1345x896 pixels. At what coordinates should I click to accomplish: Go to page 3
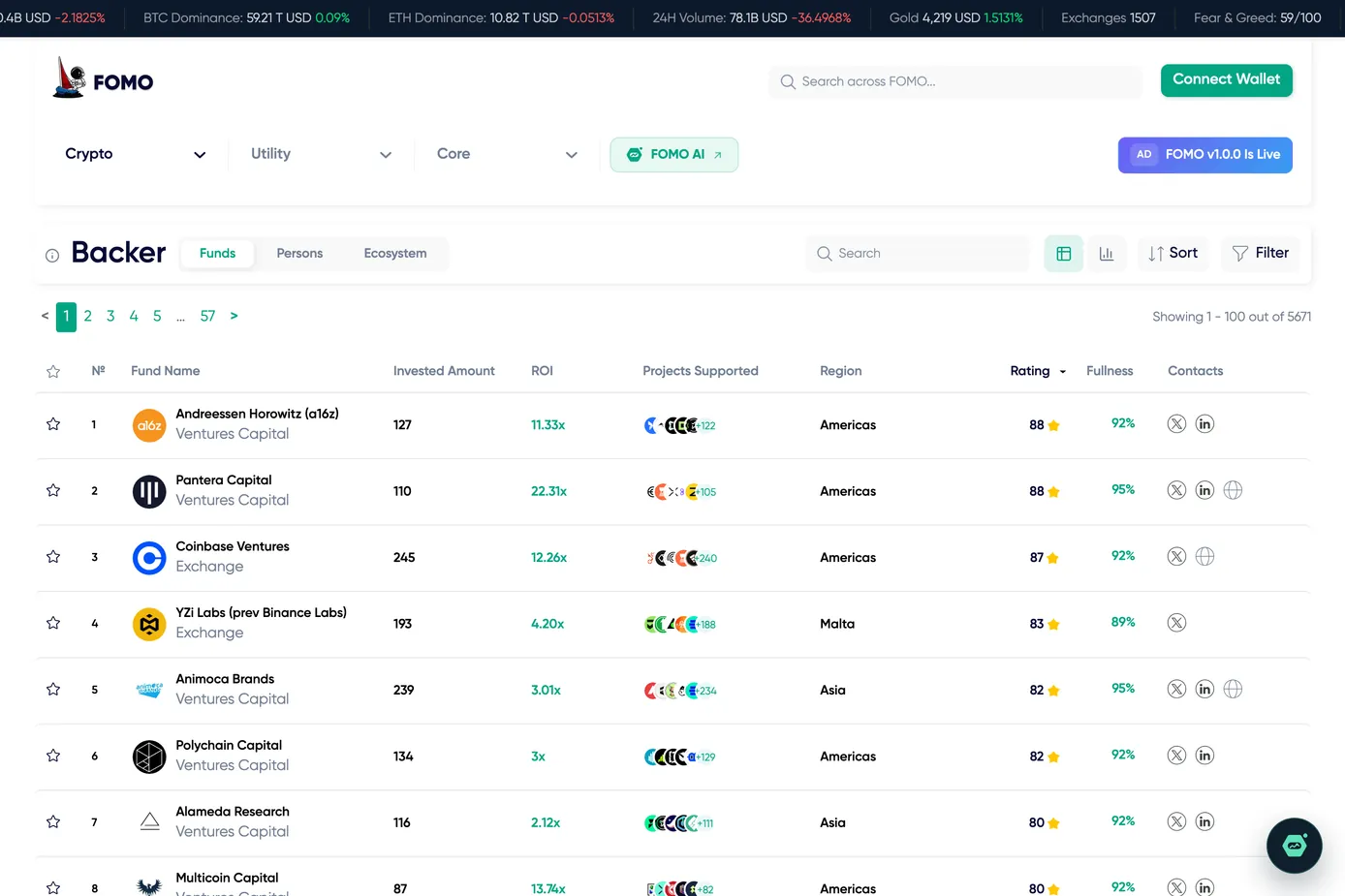coord(110,316)
